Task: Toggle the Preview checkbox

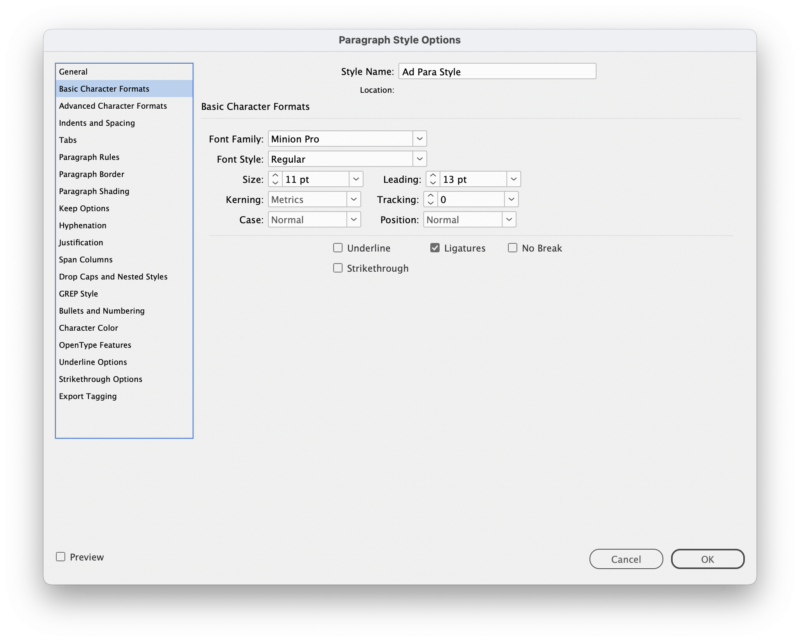Action: click(x=61, y=557)
